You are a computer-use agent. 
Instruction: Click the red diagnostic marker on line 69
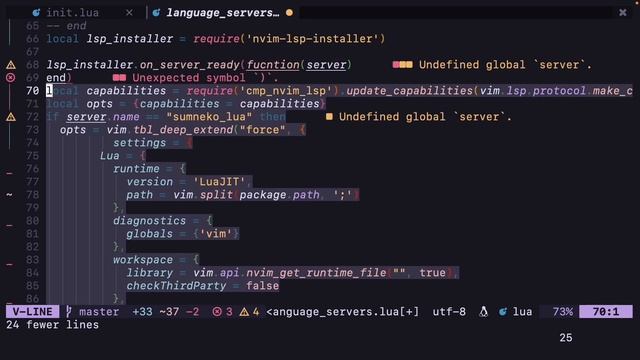point(119,78)
